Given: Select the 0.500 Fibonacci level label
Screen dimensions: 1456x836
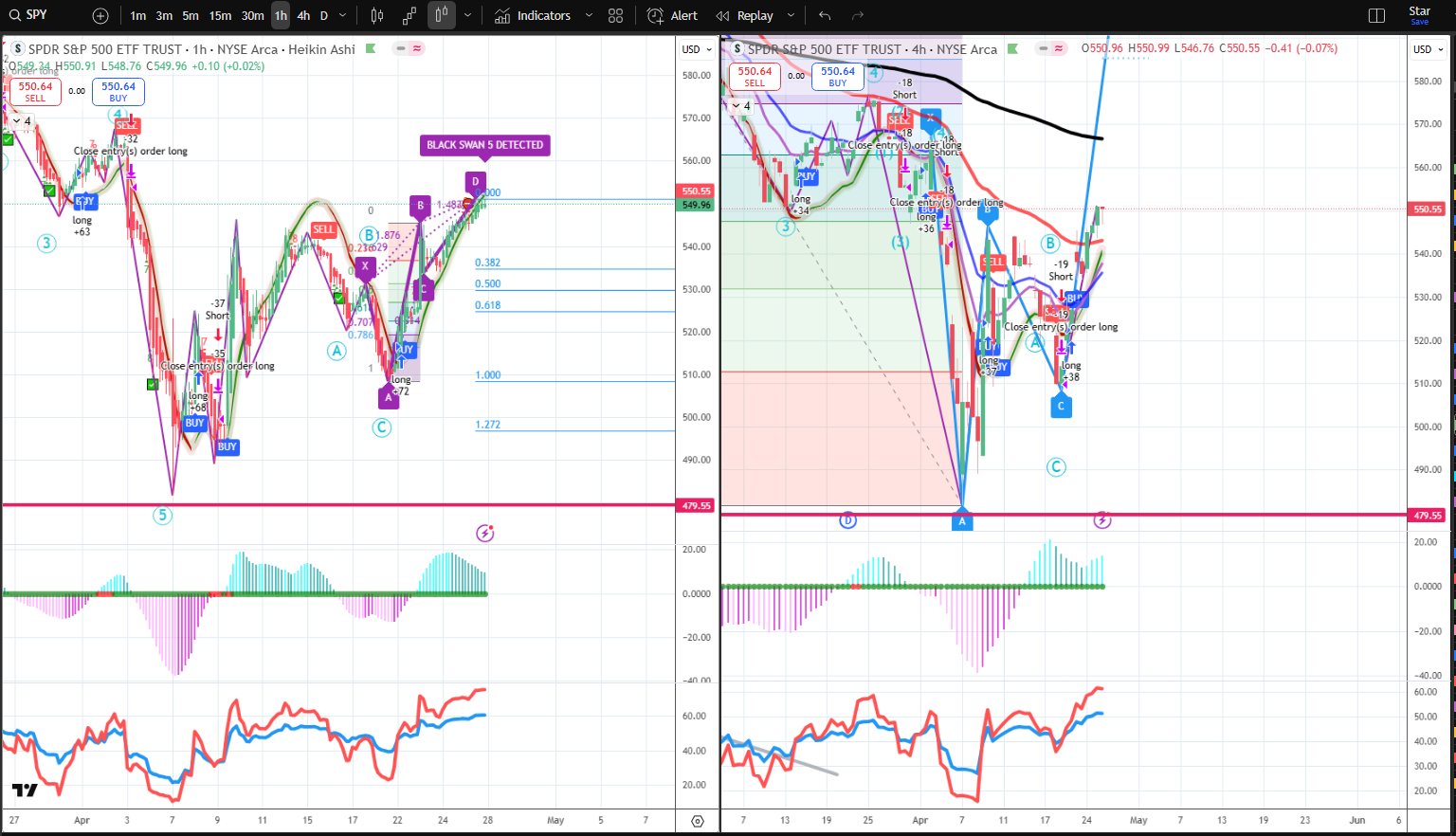Looking at the screenshot, I should pyautogui.click(x=487, y=283).
